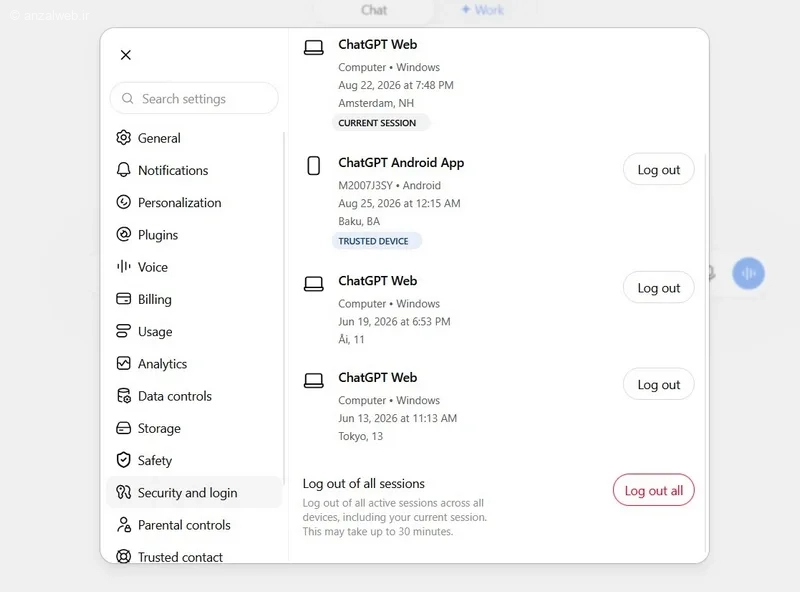The height and width of the screenshot is (592, 800).
Task: Log out the ChatGPT Android App session
Action: point(658,169)
